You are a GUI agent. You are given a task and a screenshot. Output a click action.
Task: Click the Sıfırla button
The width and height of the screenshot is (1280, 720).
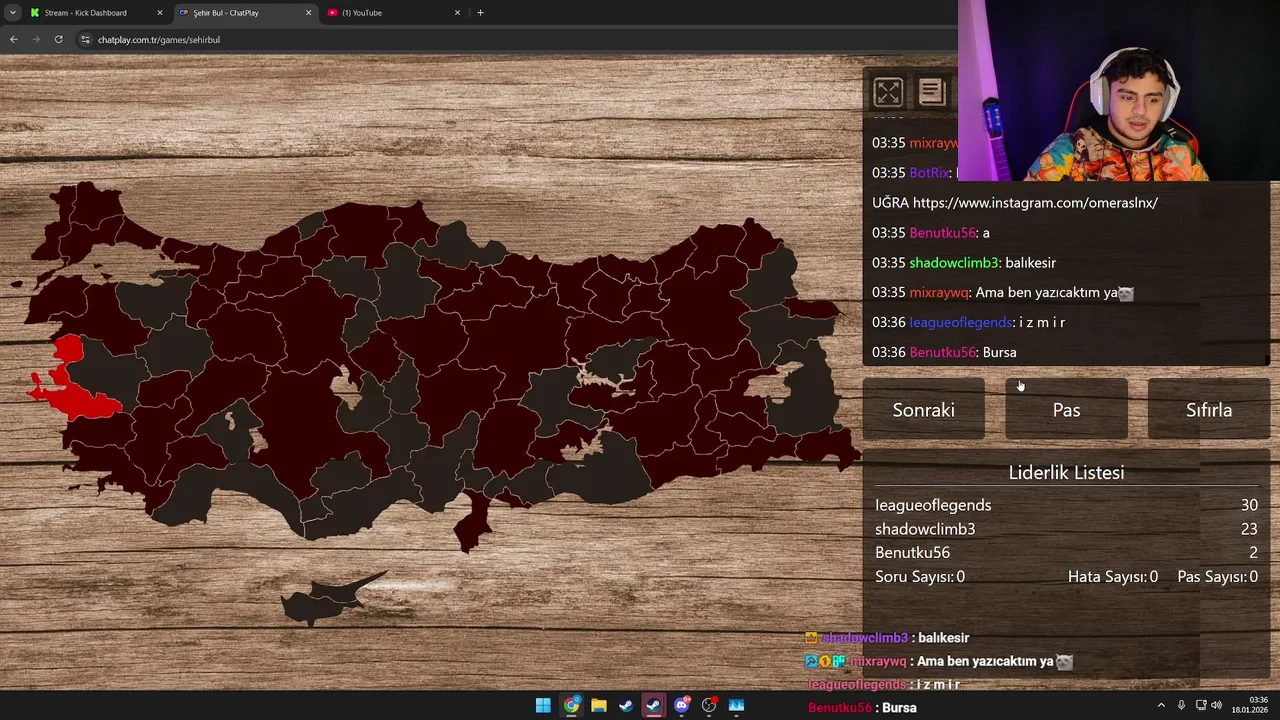pyautogui.click(x=1209, y=410)
